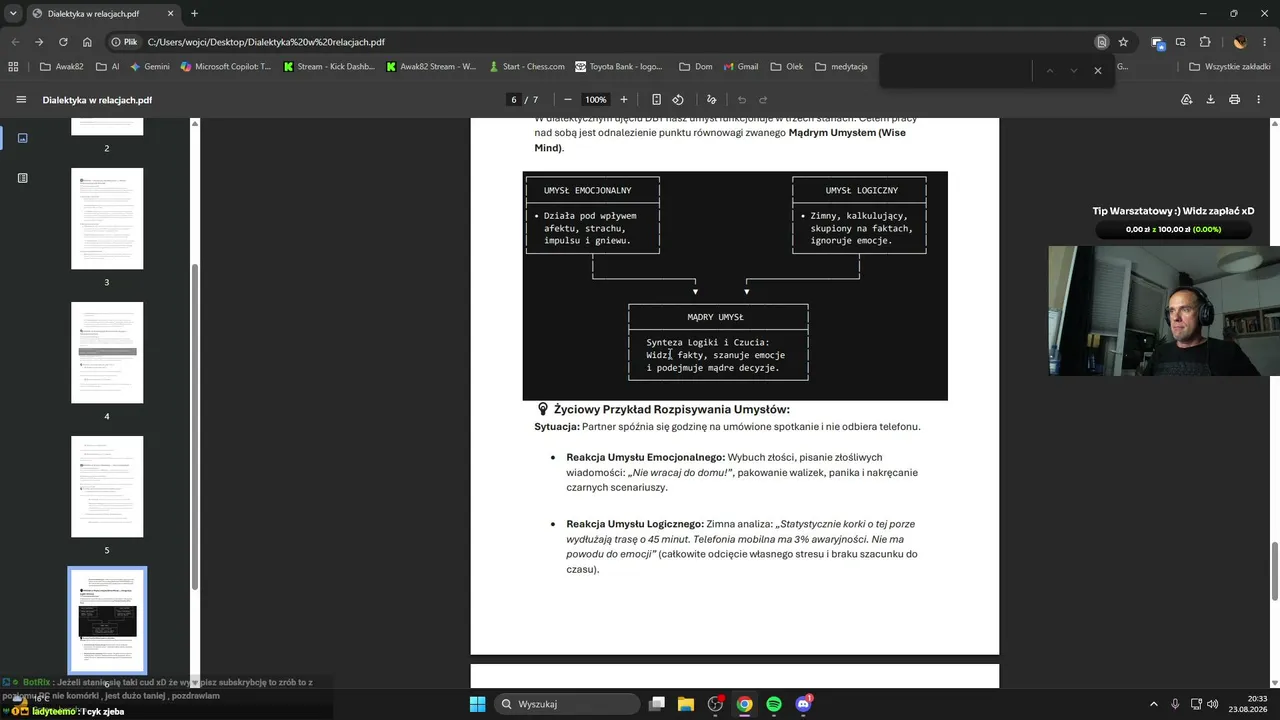Open the medytacja bookmarks folder
The height and width of the screenshot is (720, 1280).
pyautogui.click(x=841, y=67)
